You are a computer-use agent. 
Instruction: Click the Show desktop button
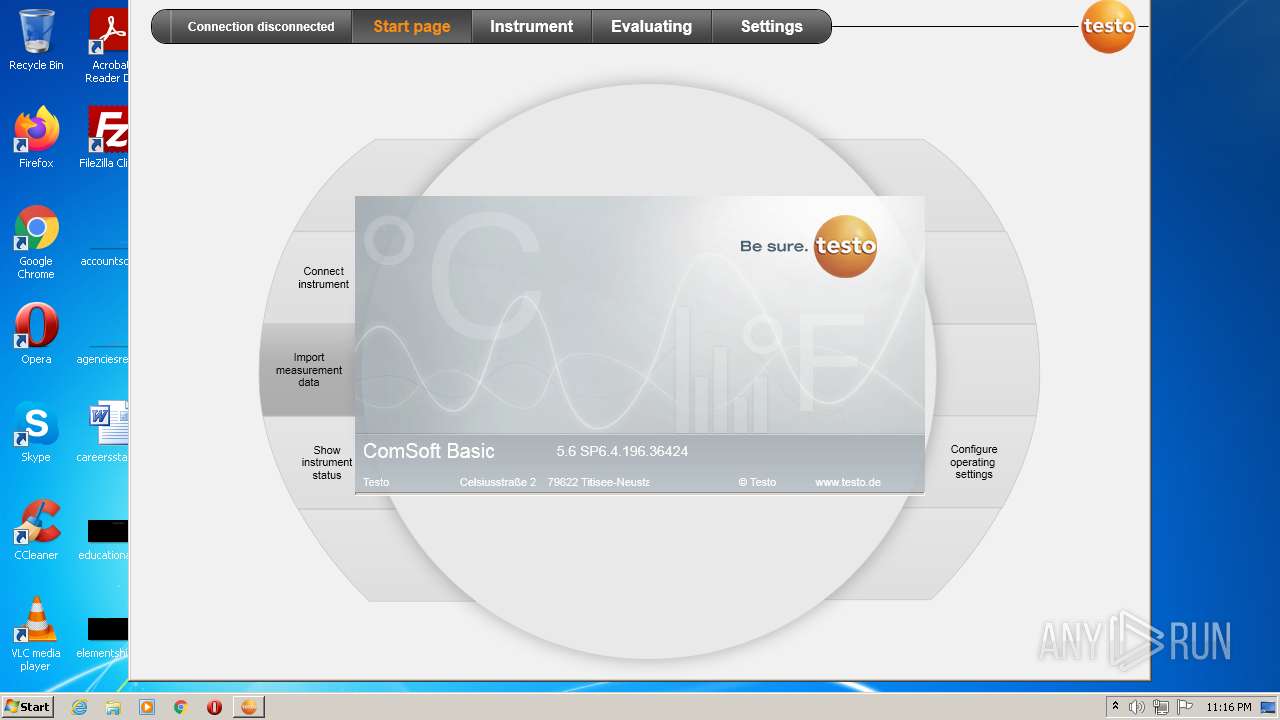click(1268, 707)
